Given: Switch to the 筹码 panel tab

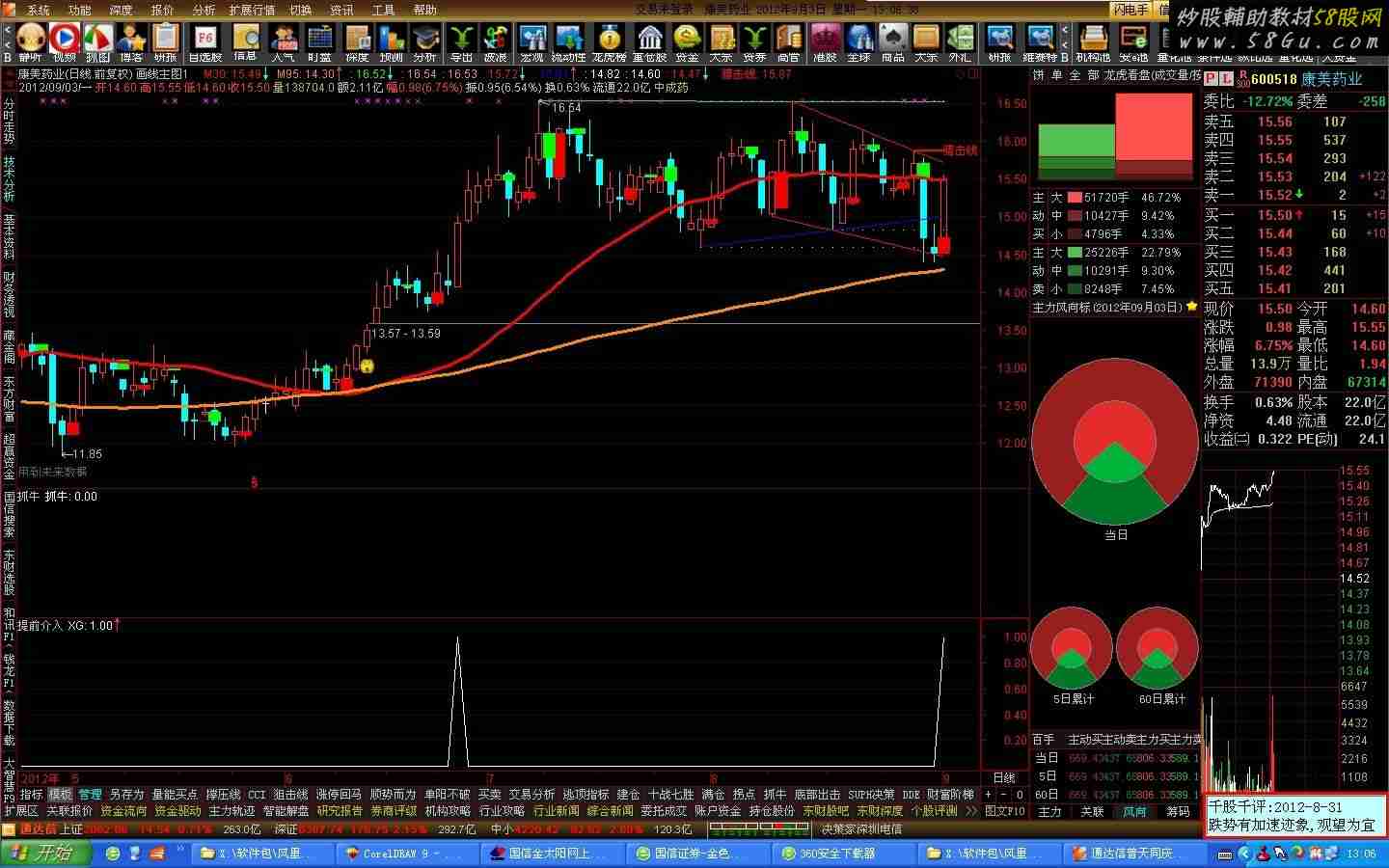Looking at the screenshot, I should [x=1178, y=812].
